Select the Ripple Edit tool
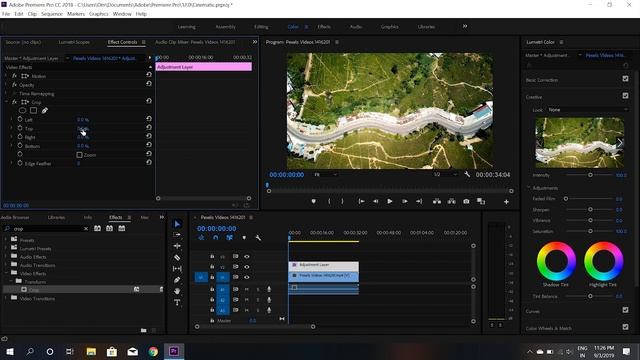This screenshot has height=360, width=640. 177,246
